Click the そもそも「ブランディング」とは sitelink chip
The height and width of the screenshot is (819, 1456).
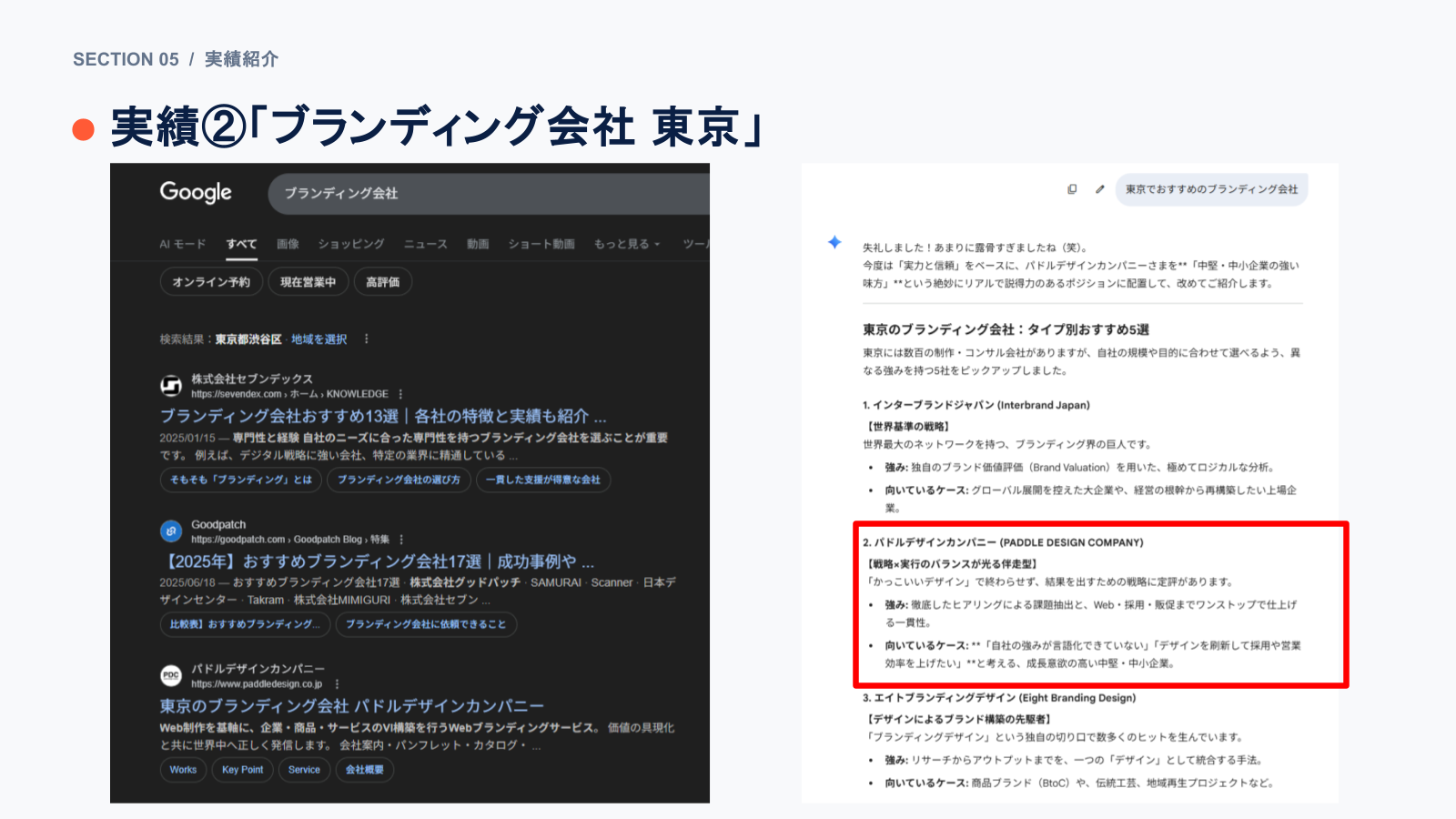point(241,480)
